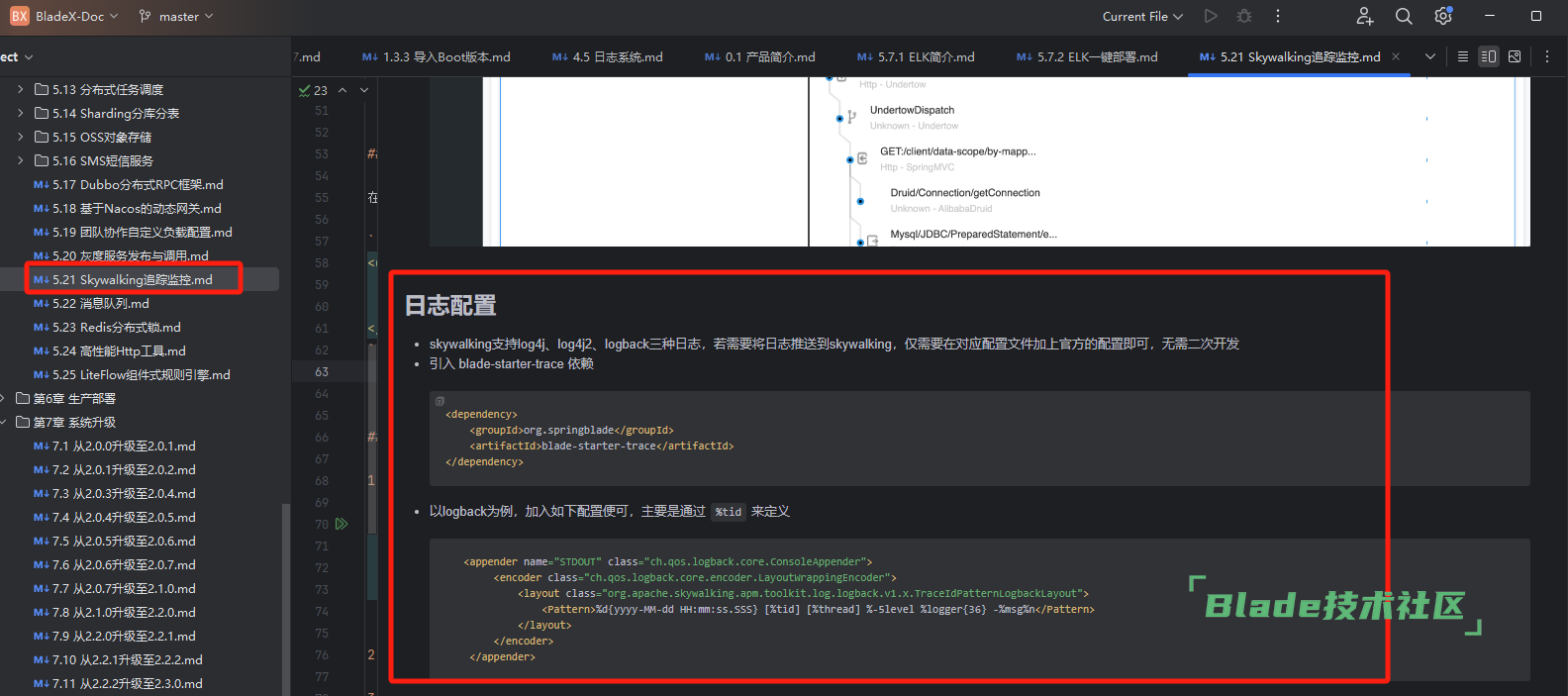Switch to 0.1 产品简介.md tab
Image resolution: width=1568 pixels, height=696 pixels.
pos(760,56)
